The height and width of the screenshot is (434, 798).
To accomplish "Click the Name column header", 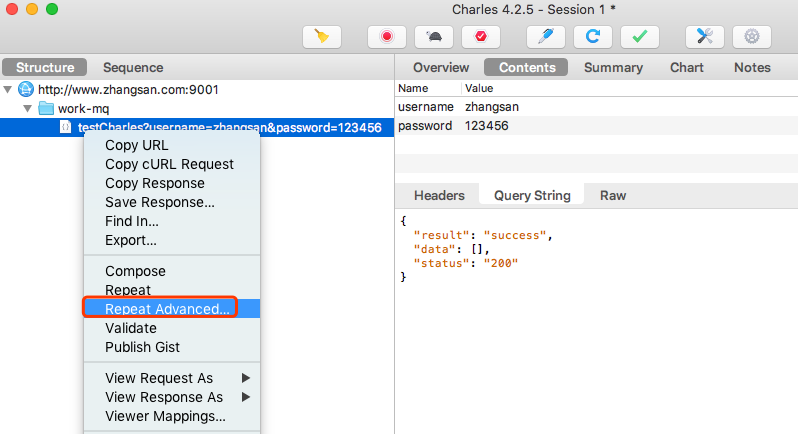I will [428, 88].
